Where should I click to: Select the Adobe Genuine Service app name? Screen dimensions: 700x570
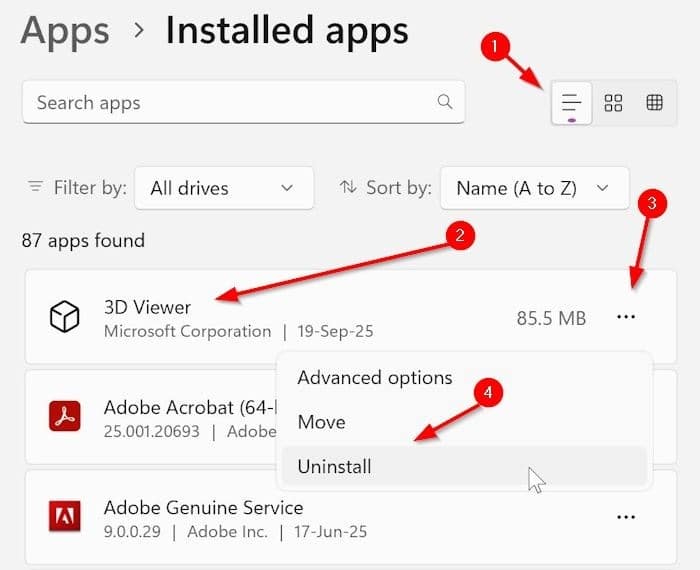click(x=203, y=507)
